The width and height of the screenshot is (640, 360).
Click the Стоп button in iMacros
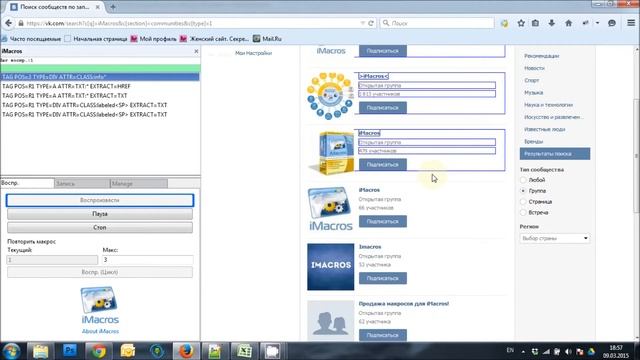click(x=100, y=227)
